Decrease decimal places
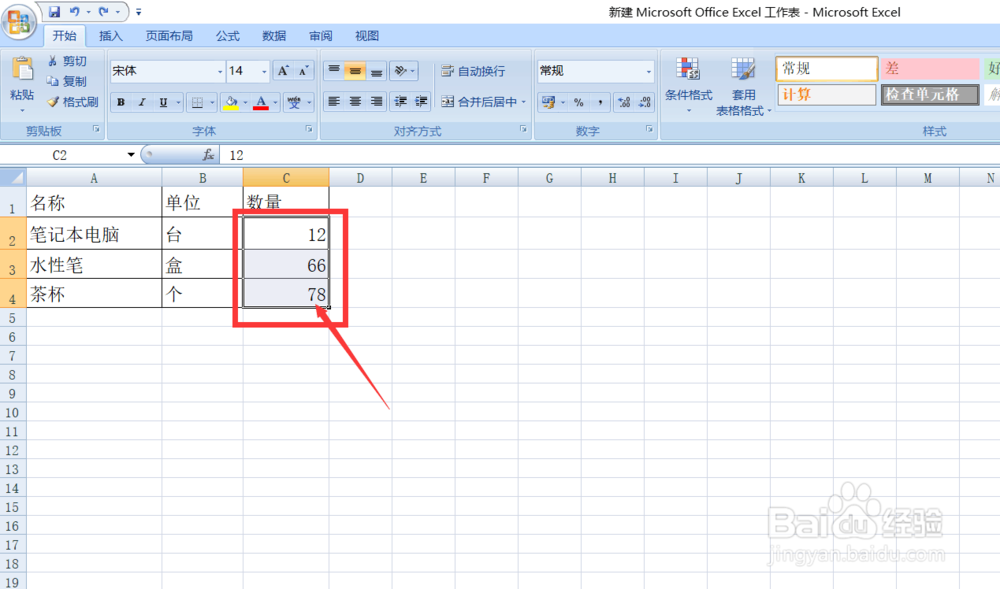Screen dimensions: 1000x589 coord(645,102)
